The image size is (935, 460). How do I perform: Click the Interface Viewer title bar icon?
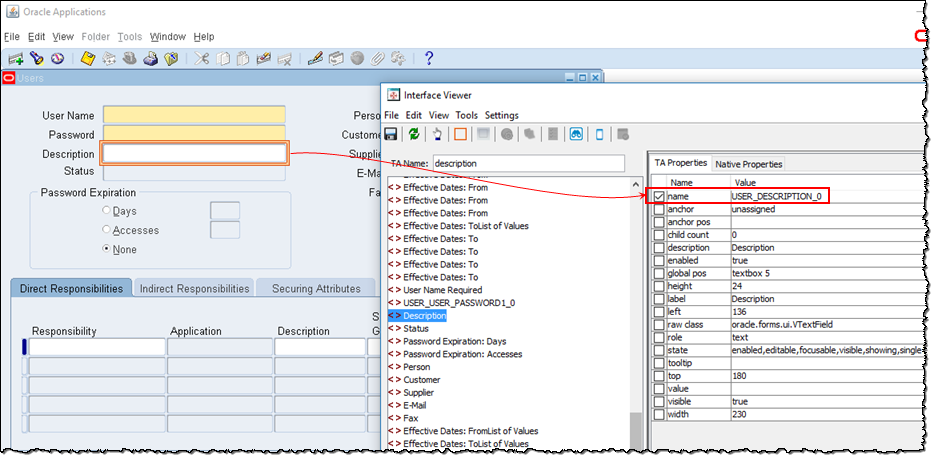tap(394, 95)
